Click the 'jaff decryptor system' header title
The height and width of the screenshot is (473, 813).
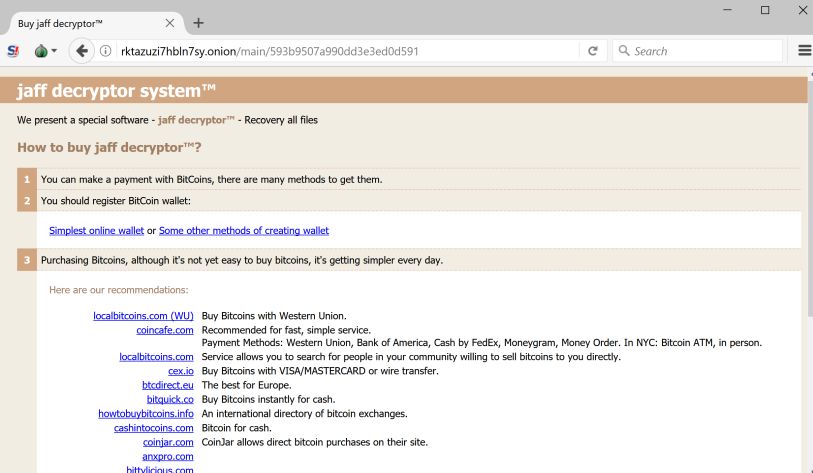click(x=116, y=90)
